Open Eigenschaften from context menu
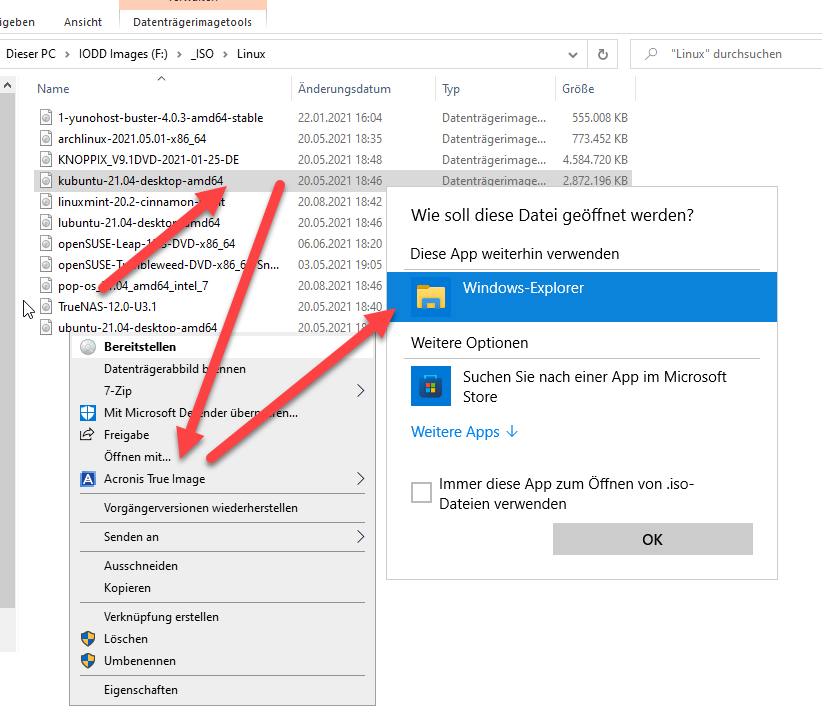 click(x=222, y=690)
